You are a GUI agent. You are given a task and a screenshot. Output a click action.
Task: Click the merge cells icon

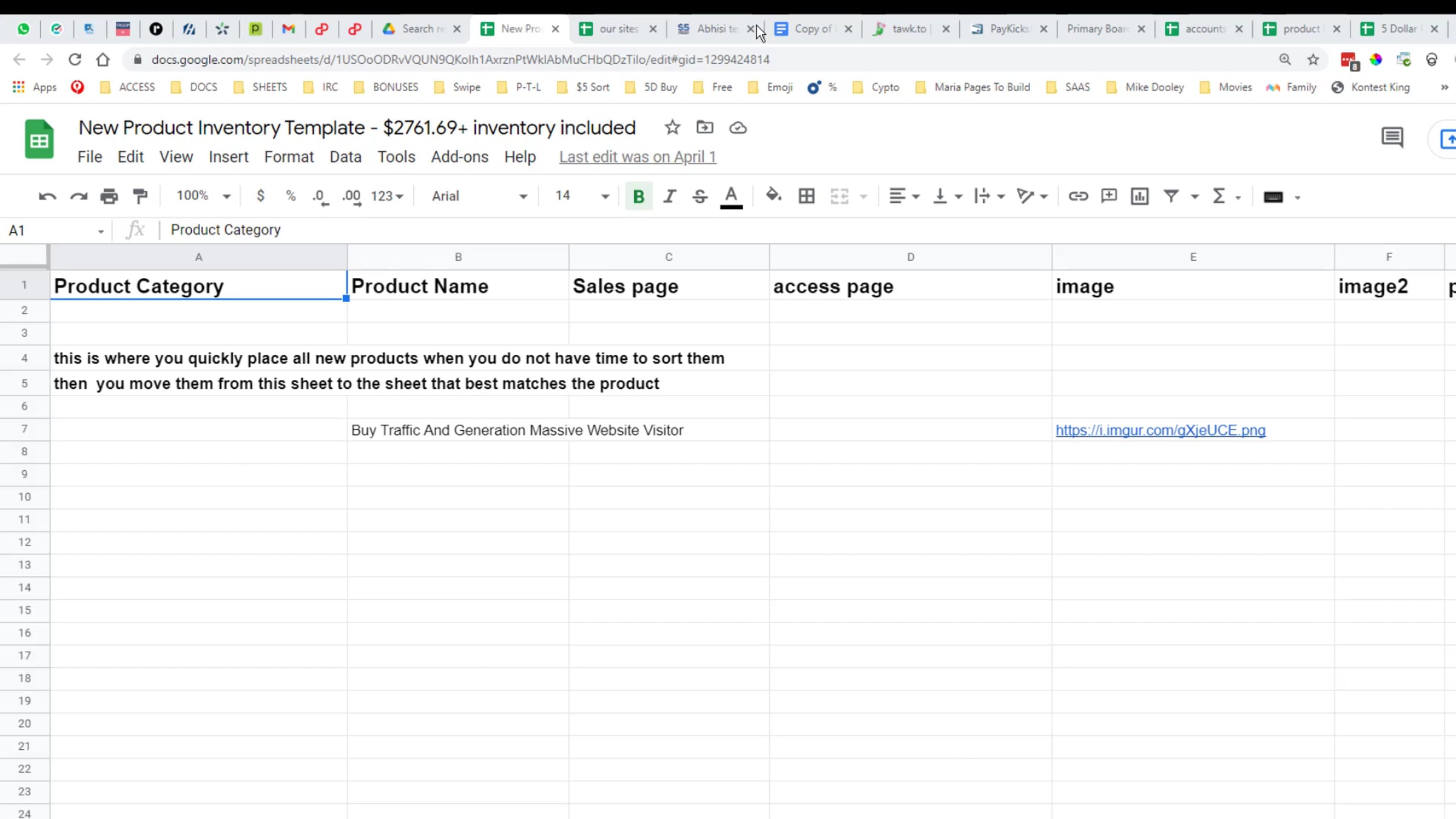[840, 197]
